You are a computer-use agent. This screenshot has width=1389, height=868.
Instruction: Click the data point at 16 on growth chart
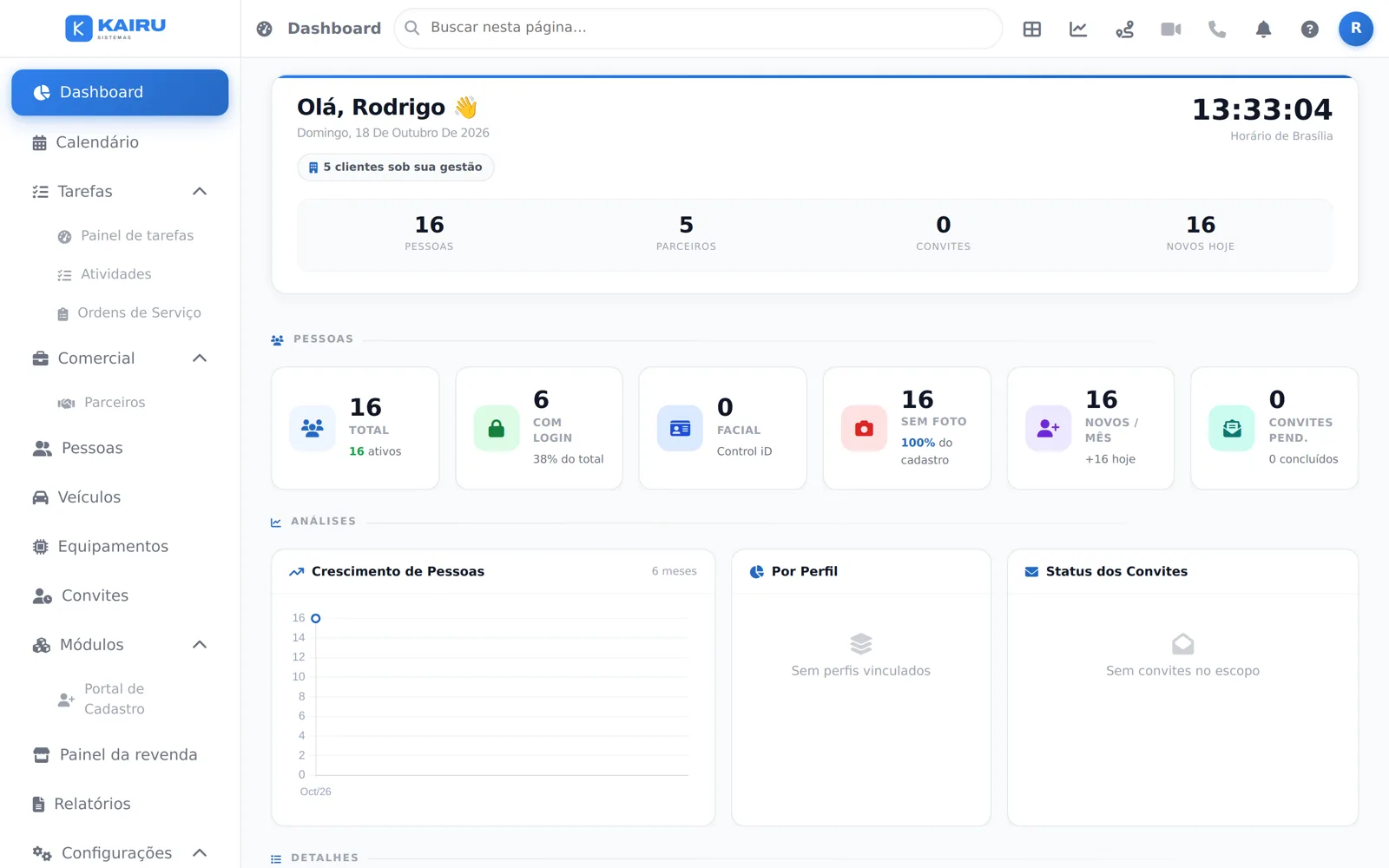coord(316,618)
